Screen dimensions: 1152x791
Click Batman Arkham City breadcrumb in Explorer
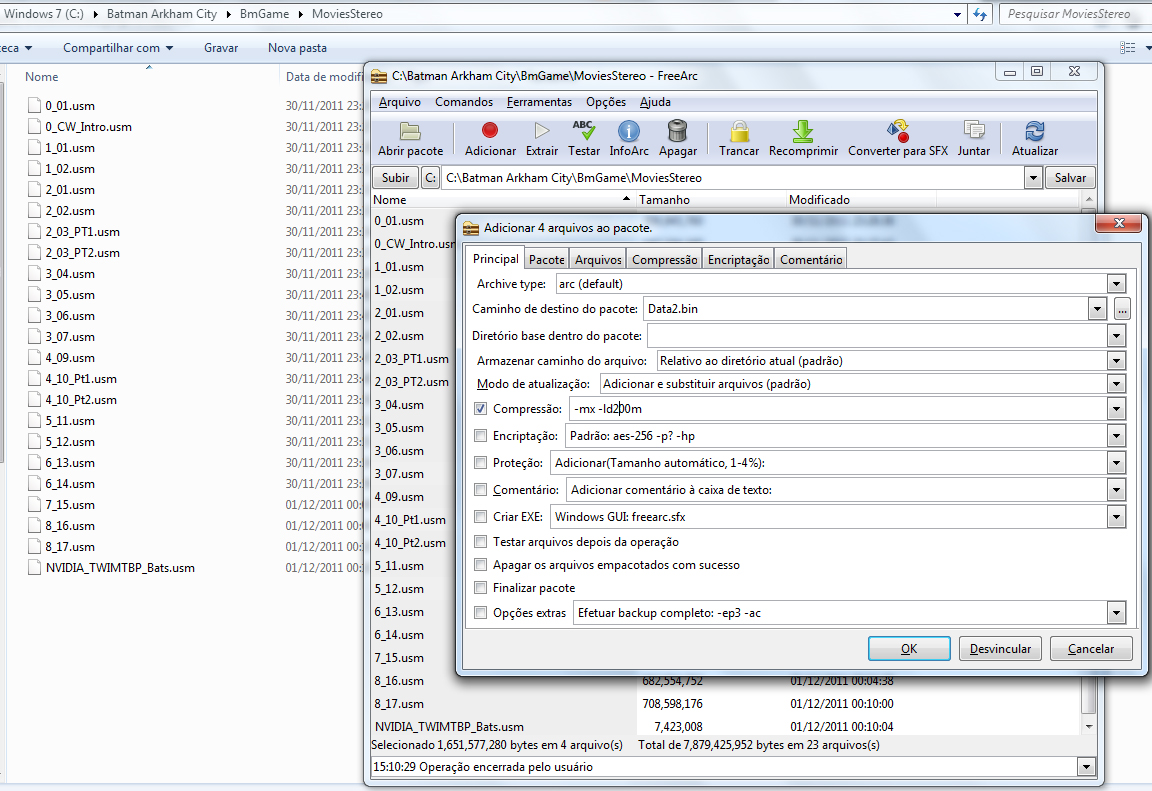(x=162, y=14)
